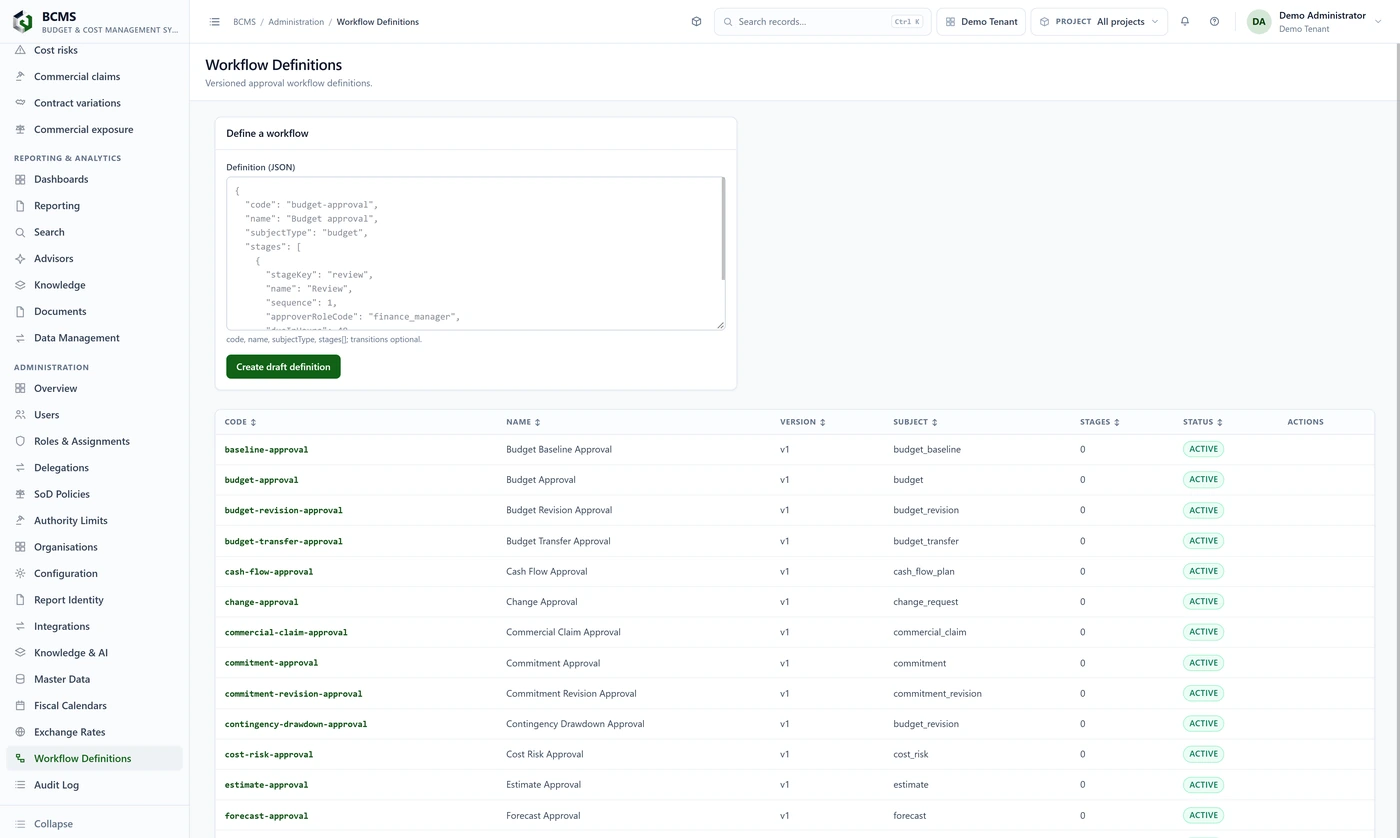Sort the table by the Status column
This screenshot has width=1400, height=838.
click(1203, 422)
